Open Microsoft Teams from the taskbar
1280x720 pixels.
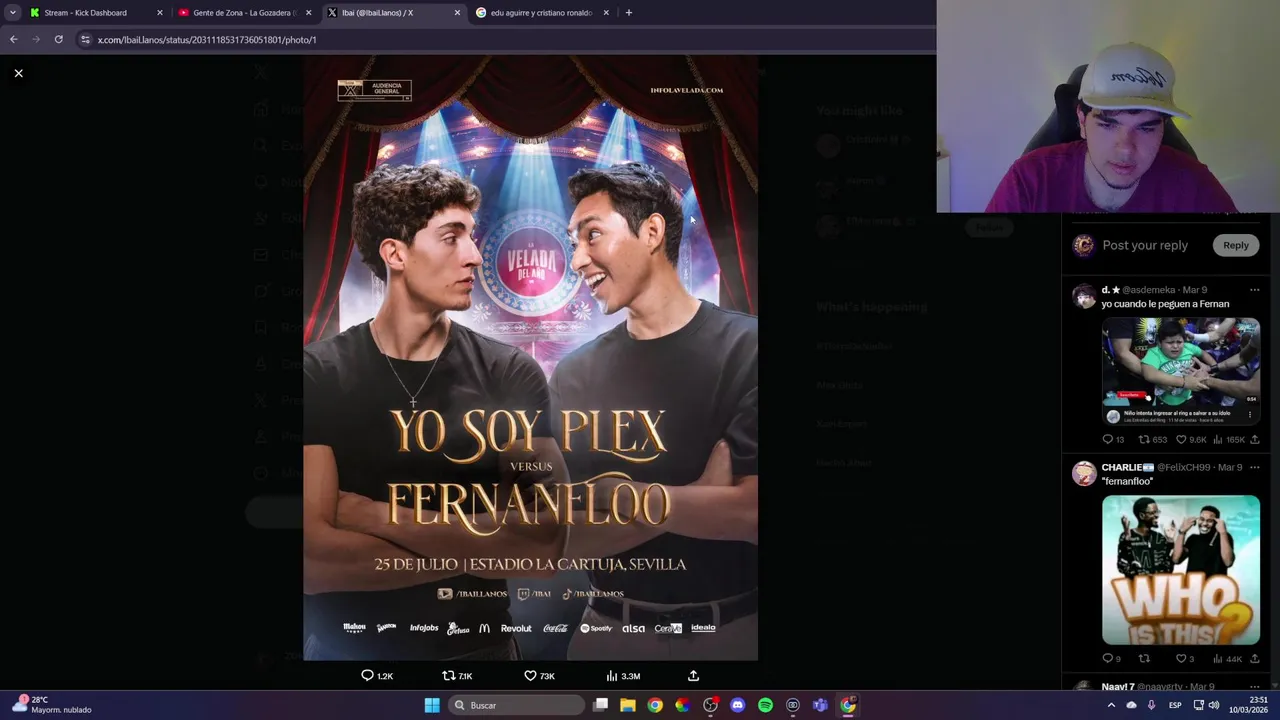point(820,705)
